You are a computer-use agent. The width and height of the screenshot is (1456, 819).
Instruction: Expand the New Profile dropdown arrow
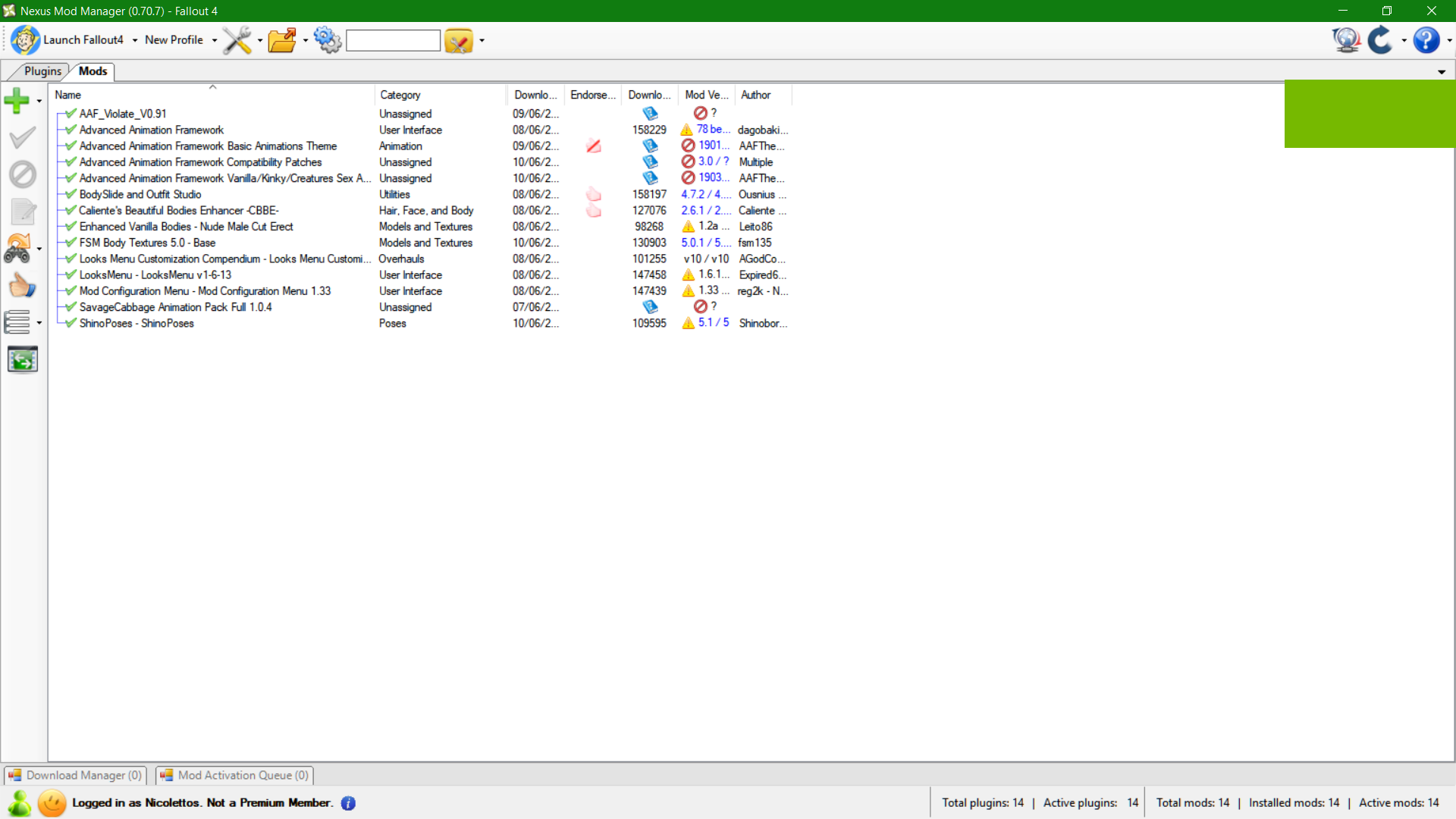(215, 40)
